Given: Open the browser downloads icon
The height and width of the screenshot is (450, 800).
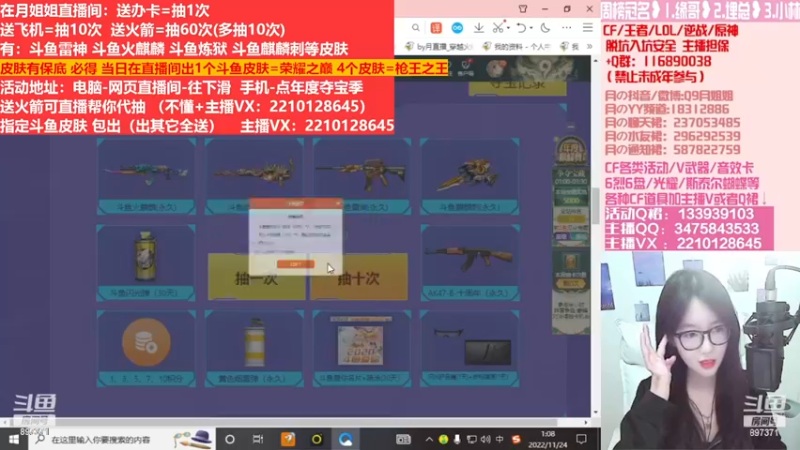Looking at the screenshot, I should [479, 28].
